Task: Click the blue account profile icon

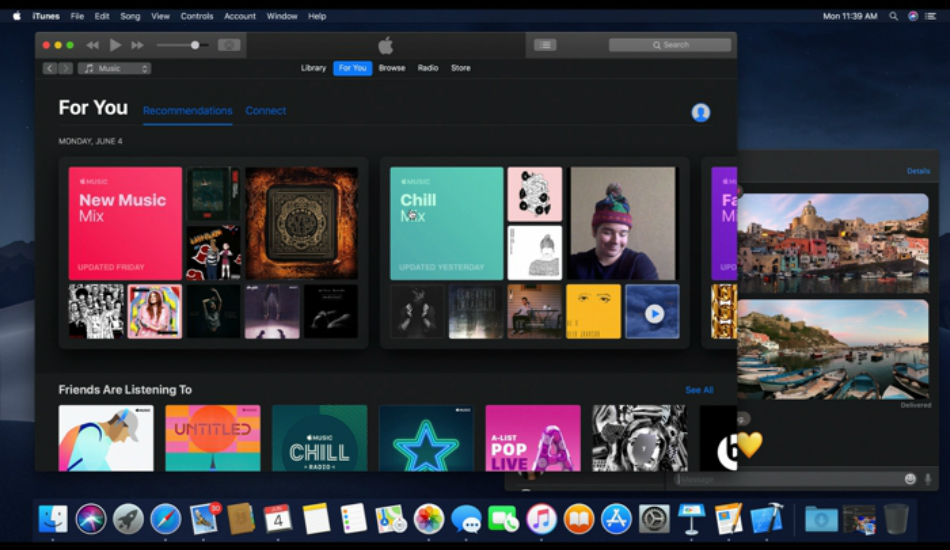Action: click(x=701, y=113)
